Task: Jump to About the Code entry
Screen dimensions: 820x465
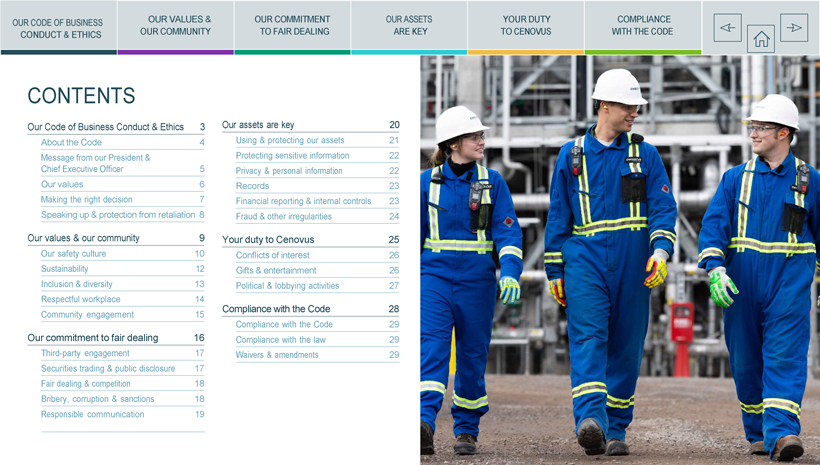Action: pos(71,143)
